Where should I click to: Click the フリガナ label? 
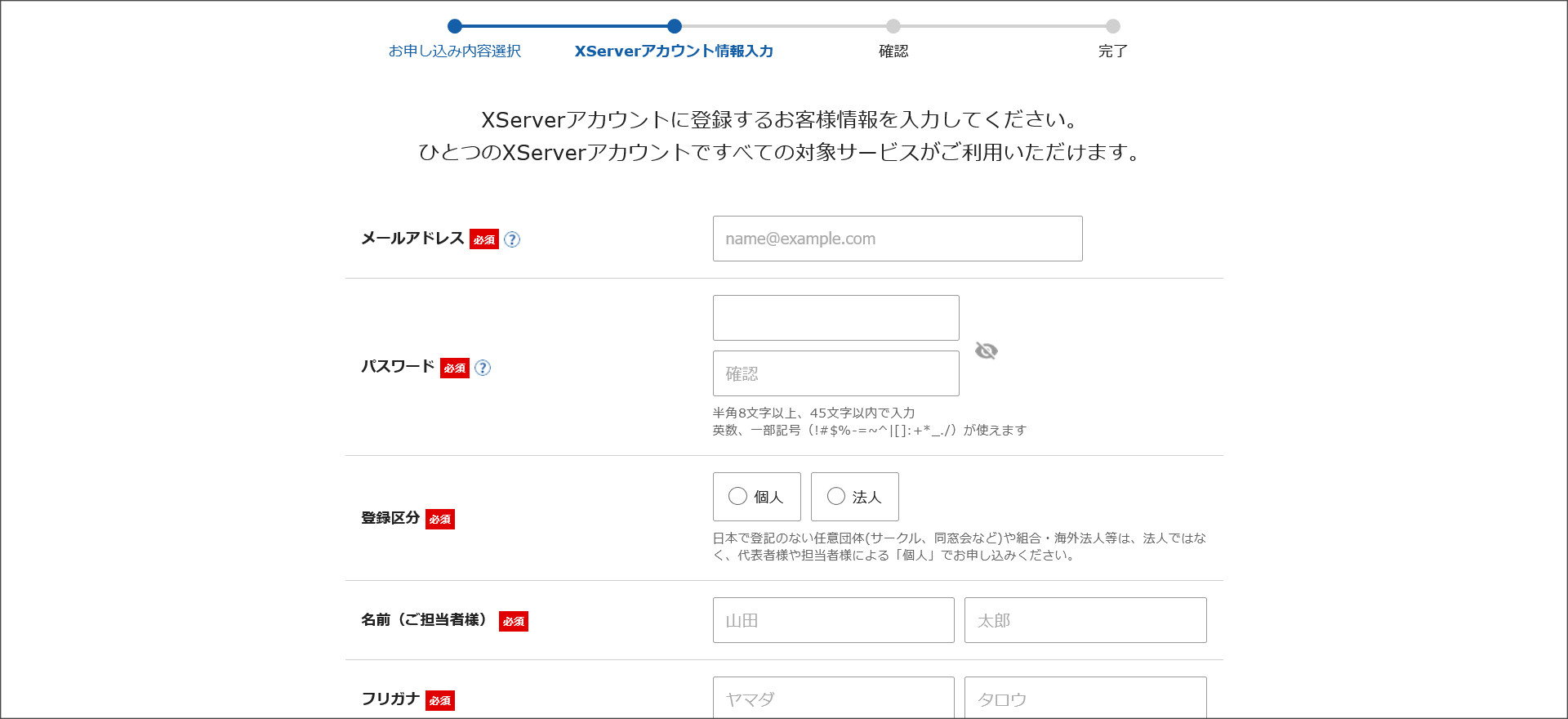pos(390,699)
